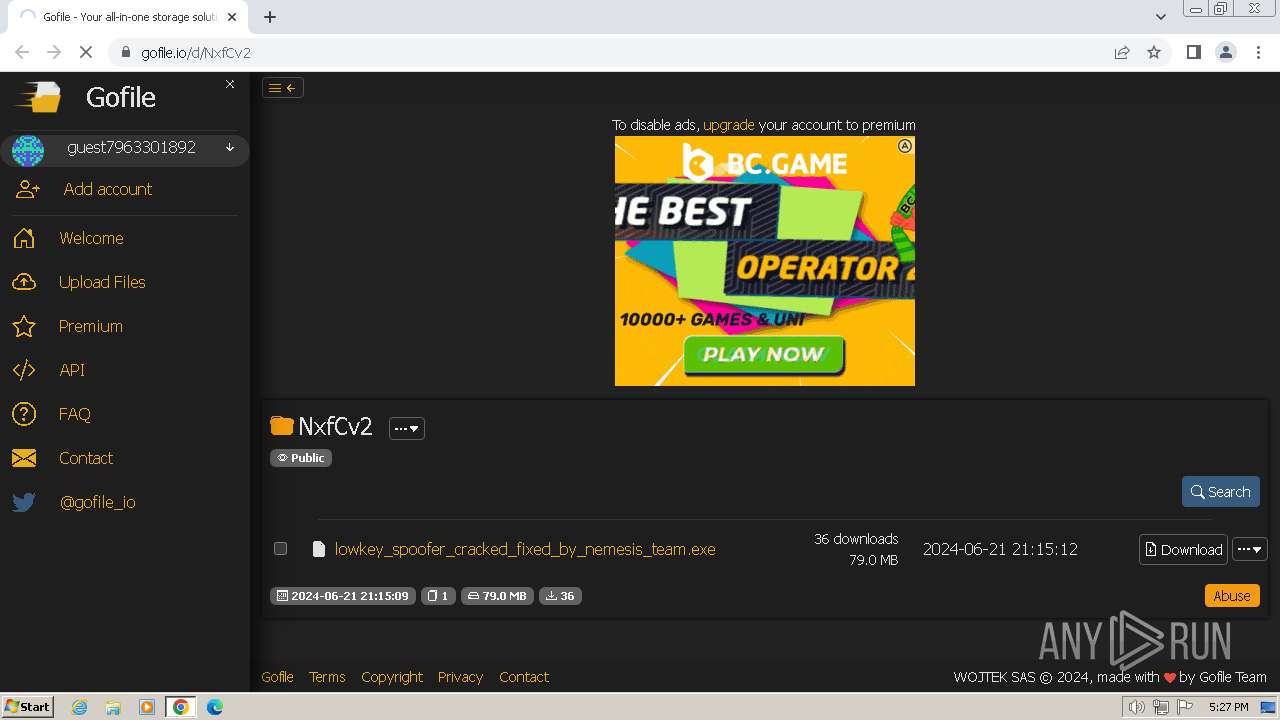Screen dimensions: 1280x720
Task: Click the Abuse report button
Action: click(1232, 595)
